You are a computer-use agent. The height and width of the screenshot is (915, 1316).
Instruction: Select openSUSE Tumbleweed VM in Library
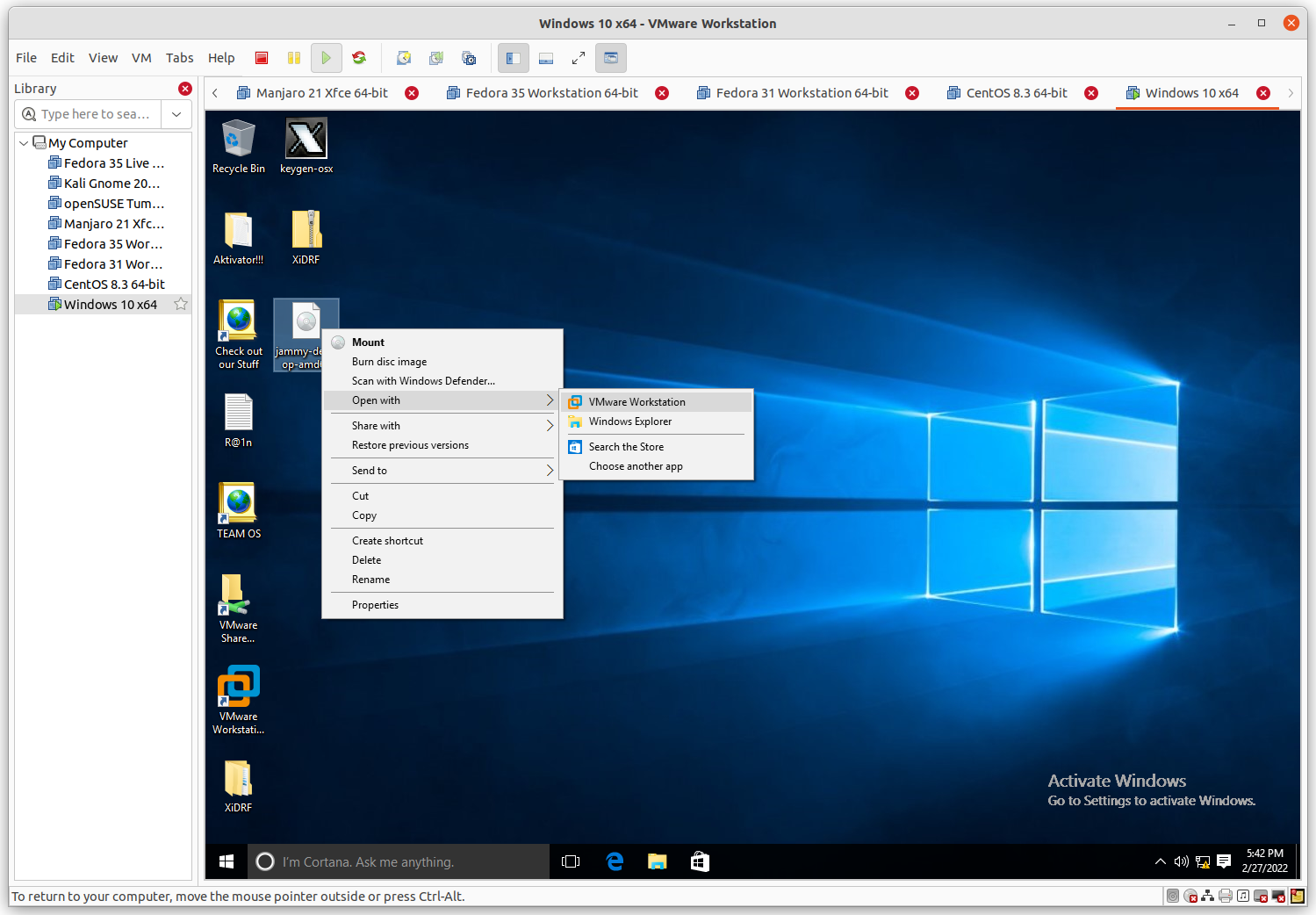106,204
